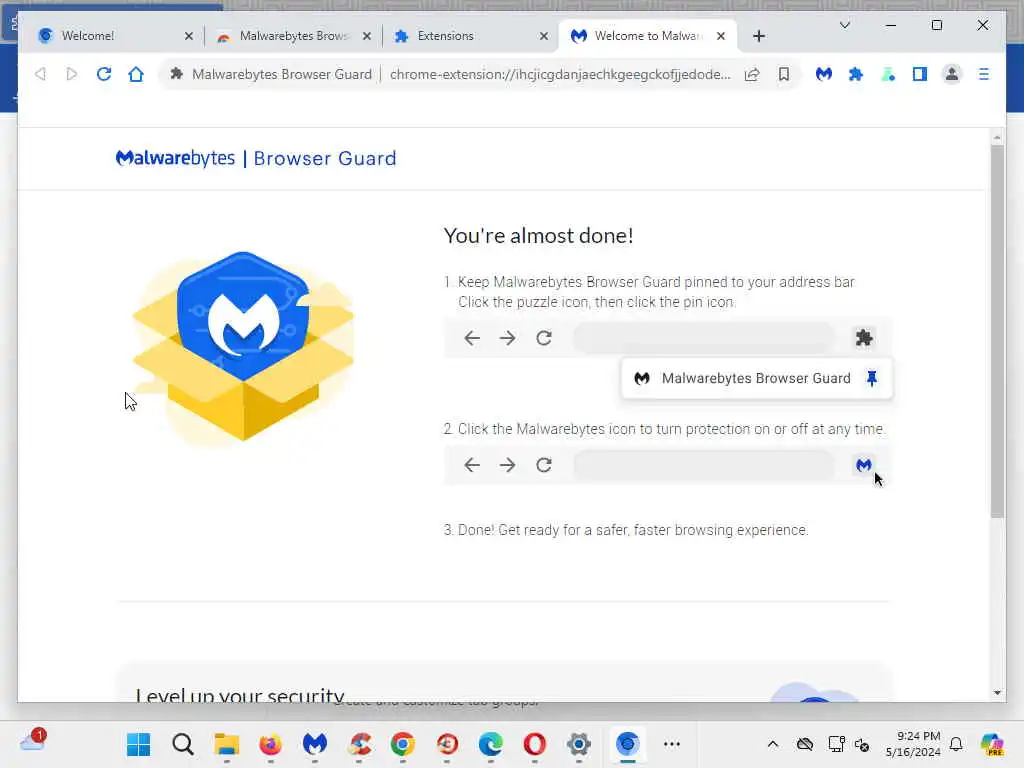Click the chrome-extension URL in address bar

[x=560, y=74]
